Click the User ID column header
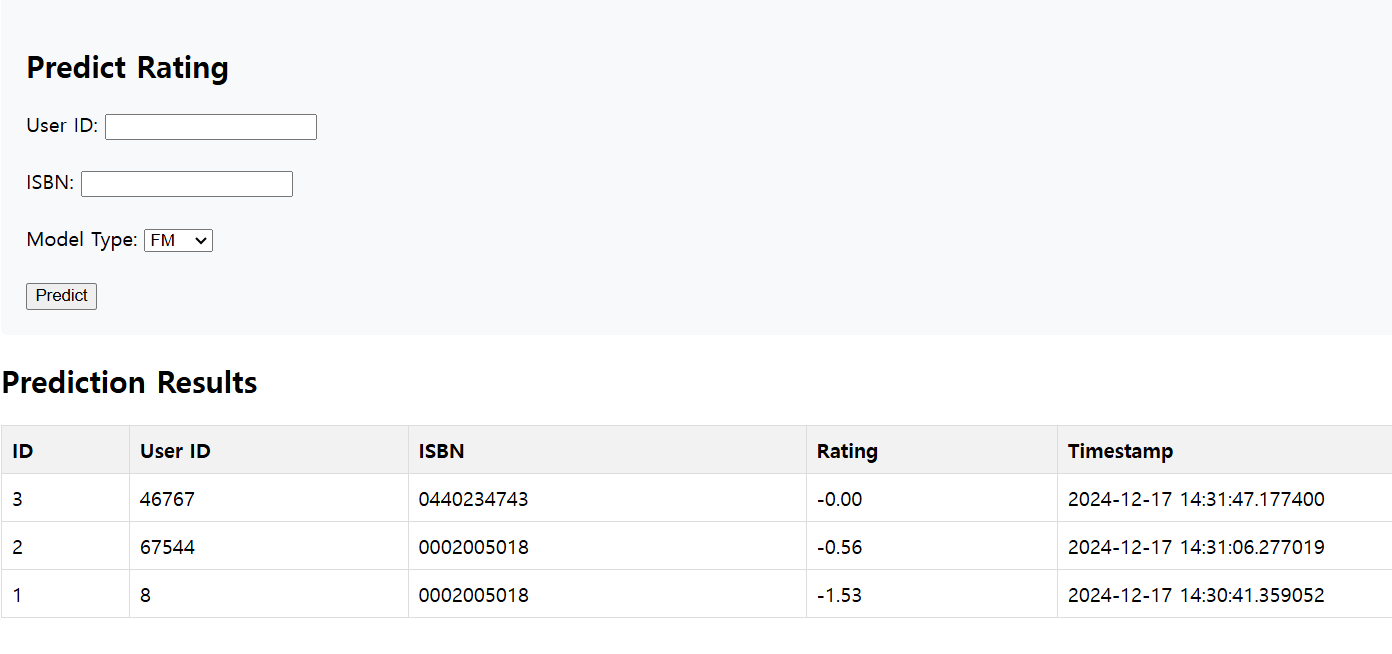This screenshot has height=654, width=1392. coord(269,450)
